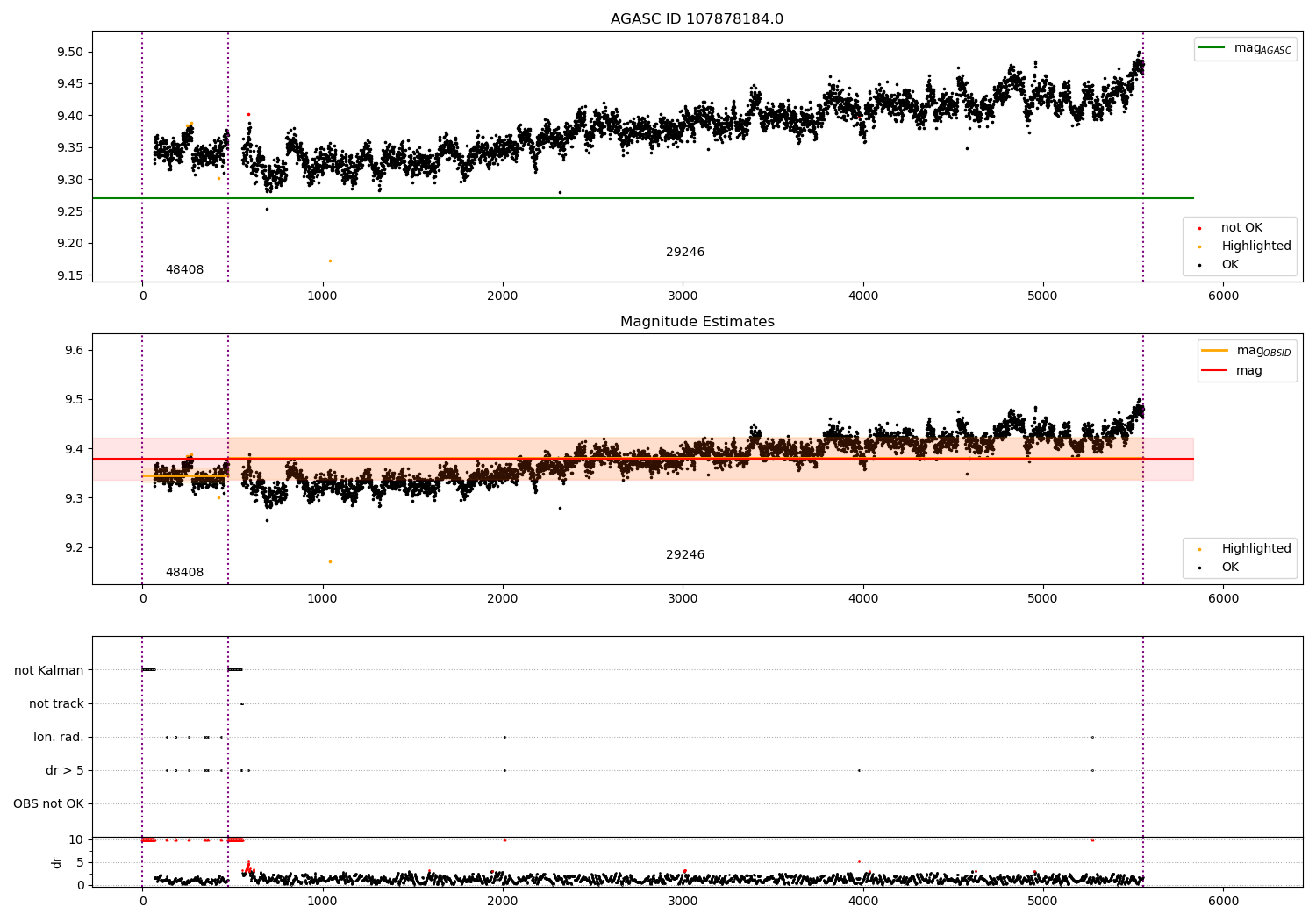The width and height of the screenshot is (1316, 921).
Task: Click the 'OK' legend label in top plot
Action: tap(1230, 265)
